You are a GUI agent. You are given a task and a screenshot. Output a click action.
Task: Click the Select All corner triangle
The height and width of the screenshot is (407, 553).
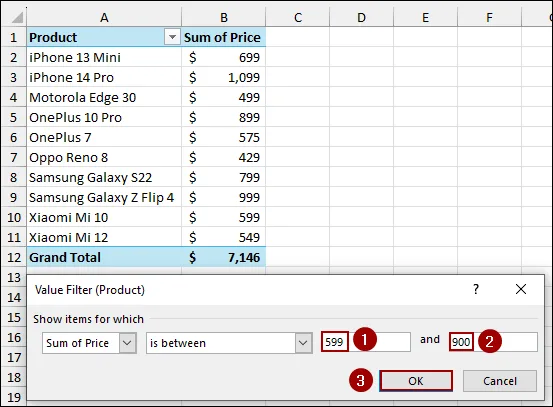(17, 17)
